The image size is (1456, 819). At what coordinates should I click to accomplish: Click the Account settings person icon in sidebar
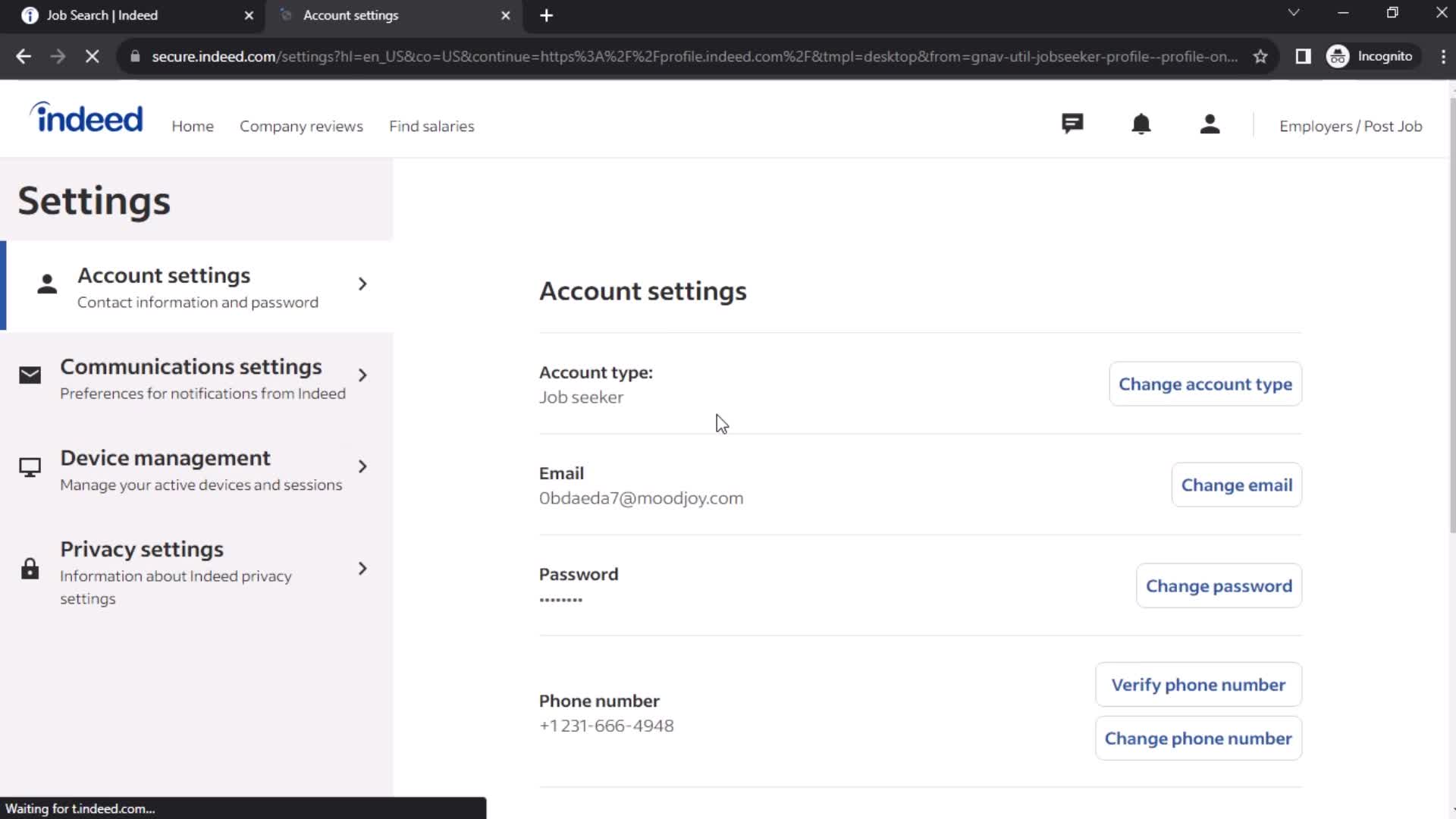[x=47, y=284]
